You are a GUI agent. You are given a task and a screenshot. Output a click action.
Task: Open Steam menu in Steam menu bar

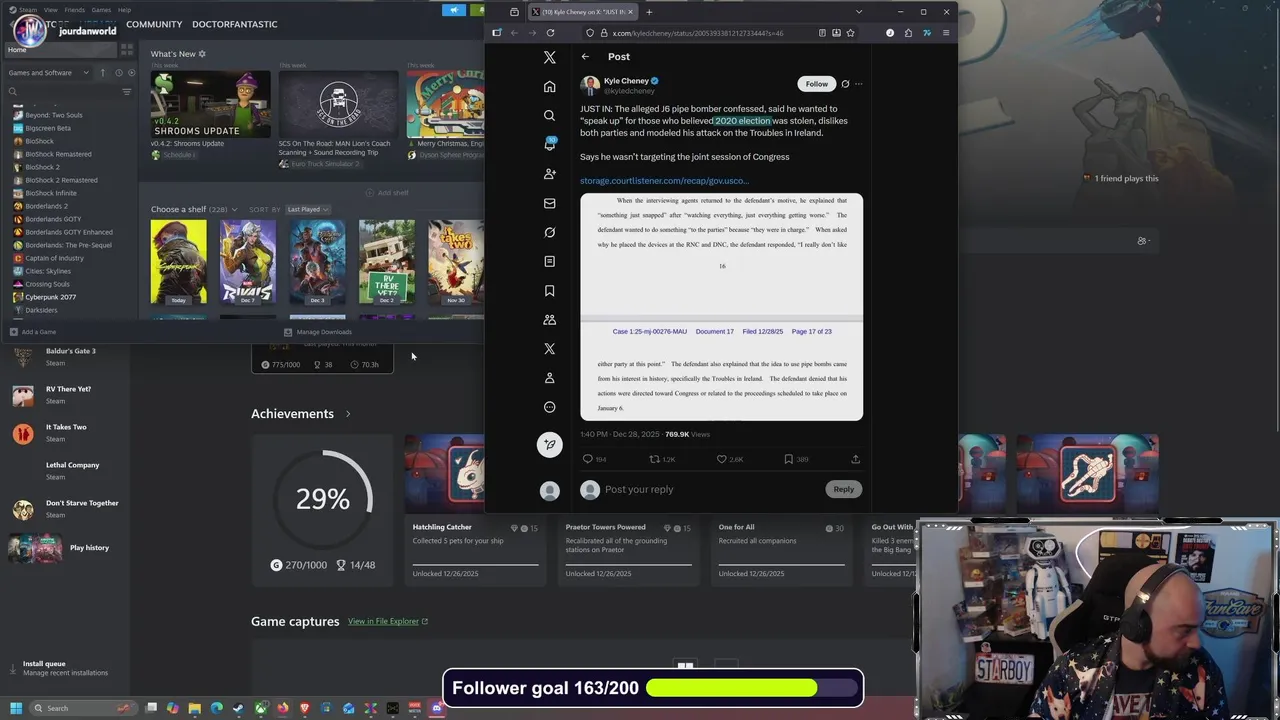[x=27, y=10]
